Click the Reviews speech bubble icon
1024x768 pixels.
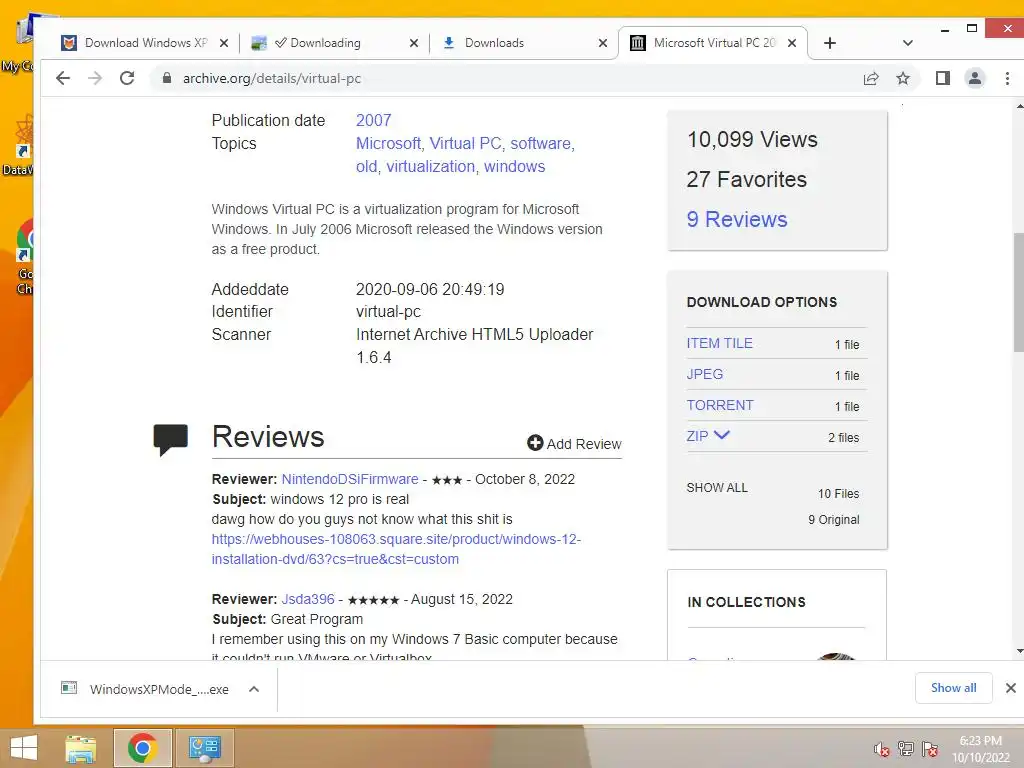(170, 440)
